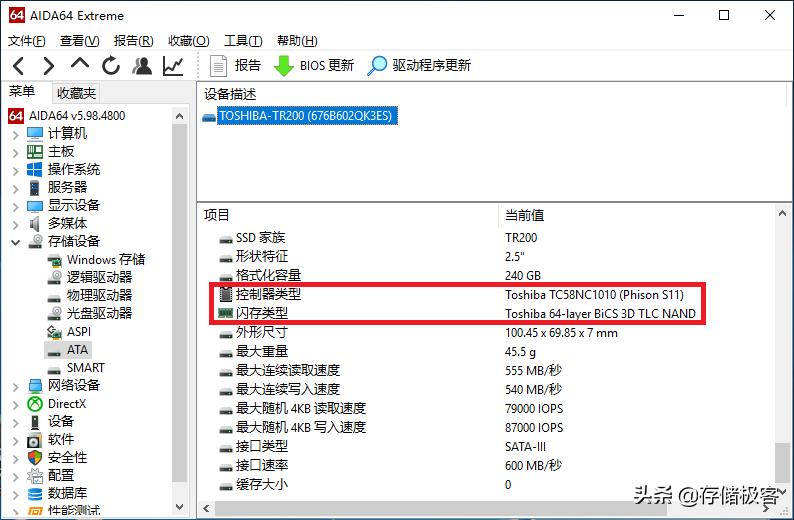Collapse the 存储设备 tree node
The width and height of the screenshot is (794, 520).
point(15,242)
